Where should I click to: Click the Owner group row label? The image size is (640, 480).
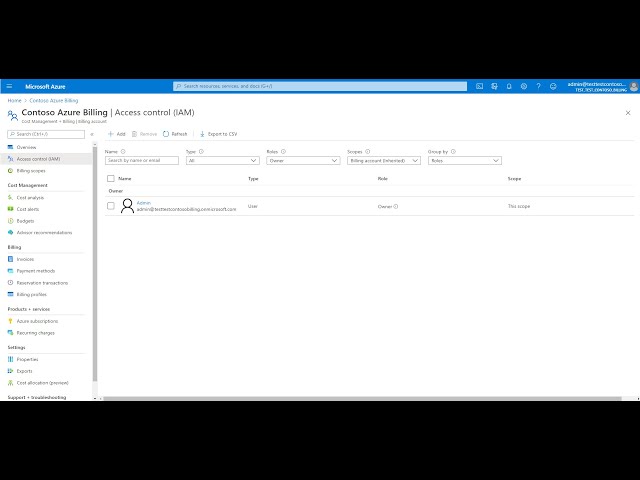click(x=116, y=191)
